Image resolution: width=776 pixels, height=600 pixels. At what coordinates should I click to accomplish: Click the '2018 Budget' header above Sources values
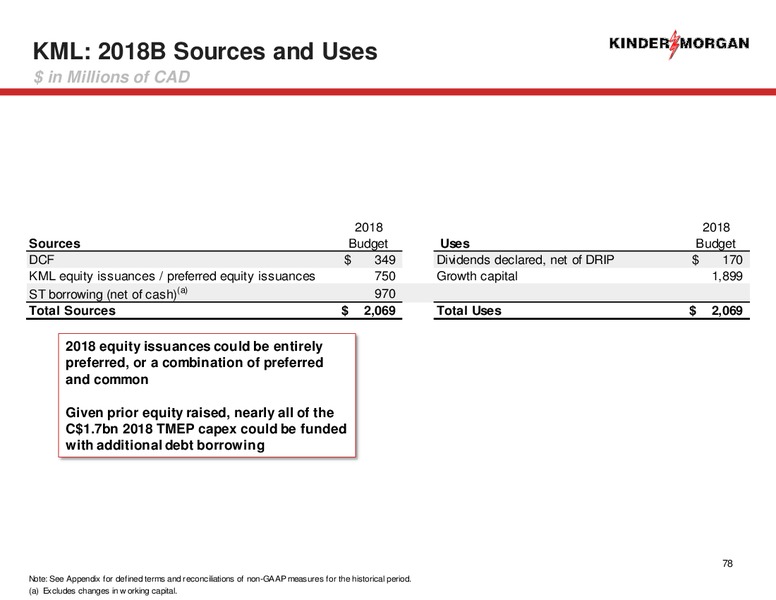coord(368,236)
